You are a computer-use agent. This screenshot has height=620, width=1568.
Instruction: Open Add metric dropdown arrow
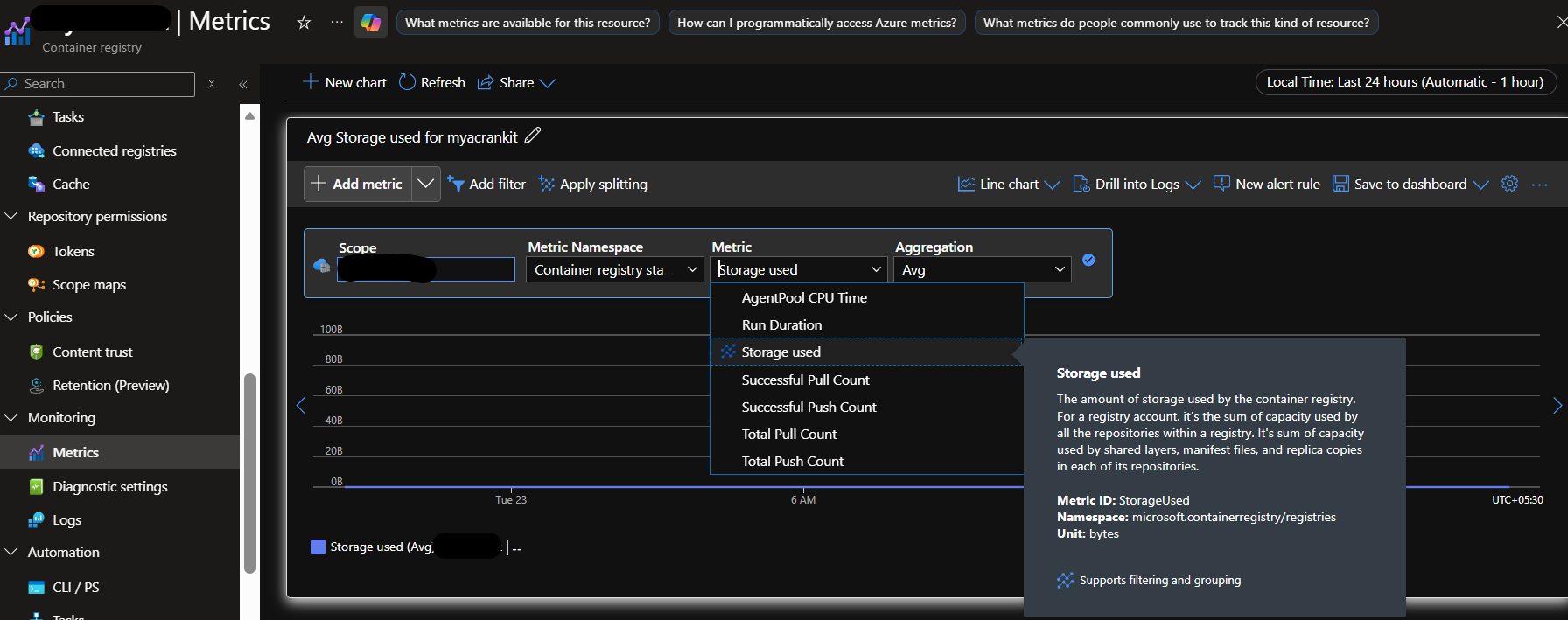(x=426, y=184)
